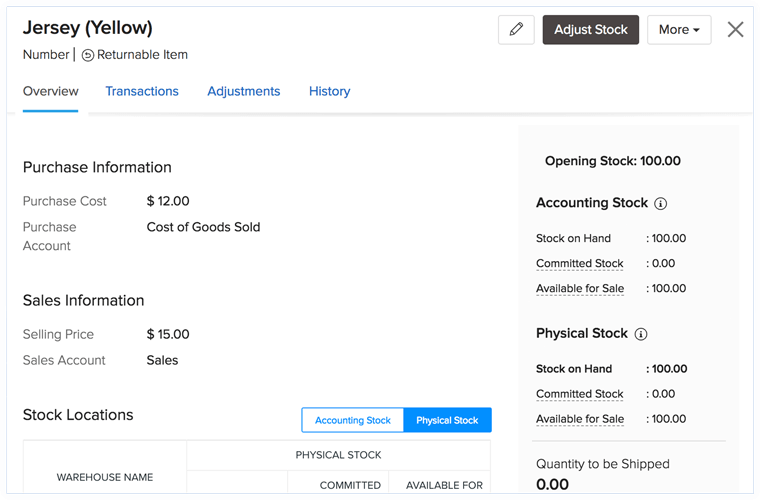760x500 pixels.
Task: Close the item details panel
Action: (735, 29)
